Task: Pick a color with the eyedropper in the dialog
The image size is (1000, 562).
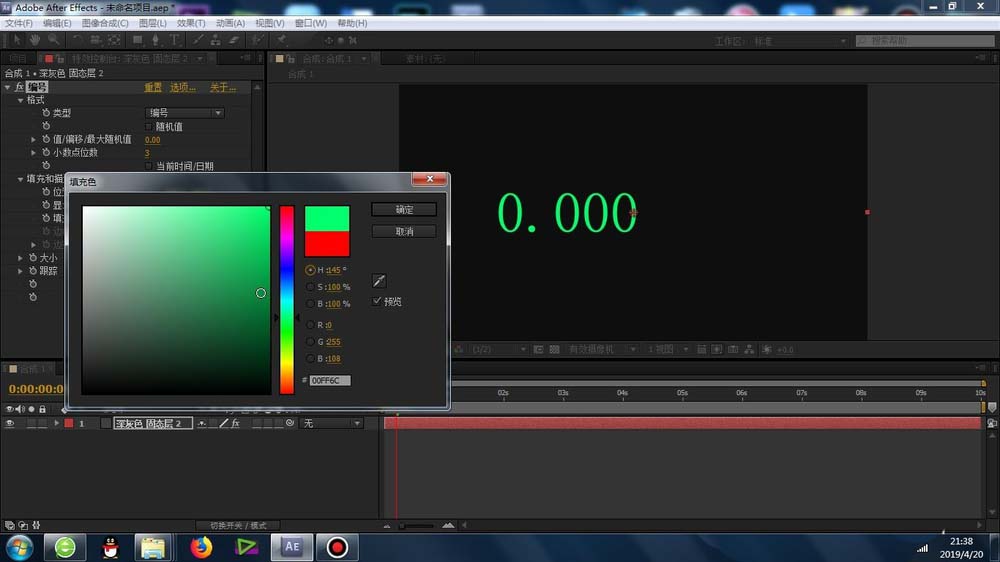Action: click(x=379, y=281)
